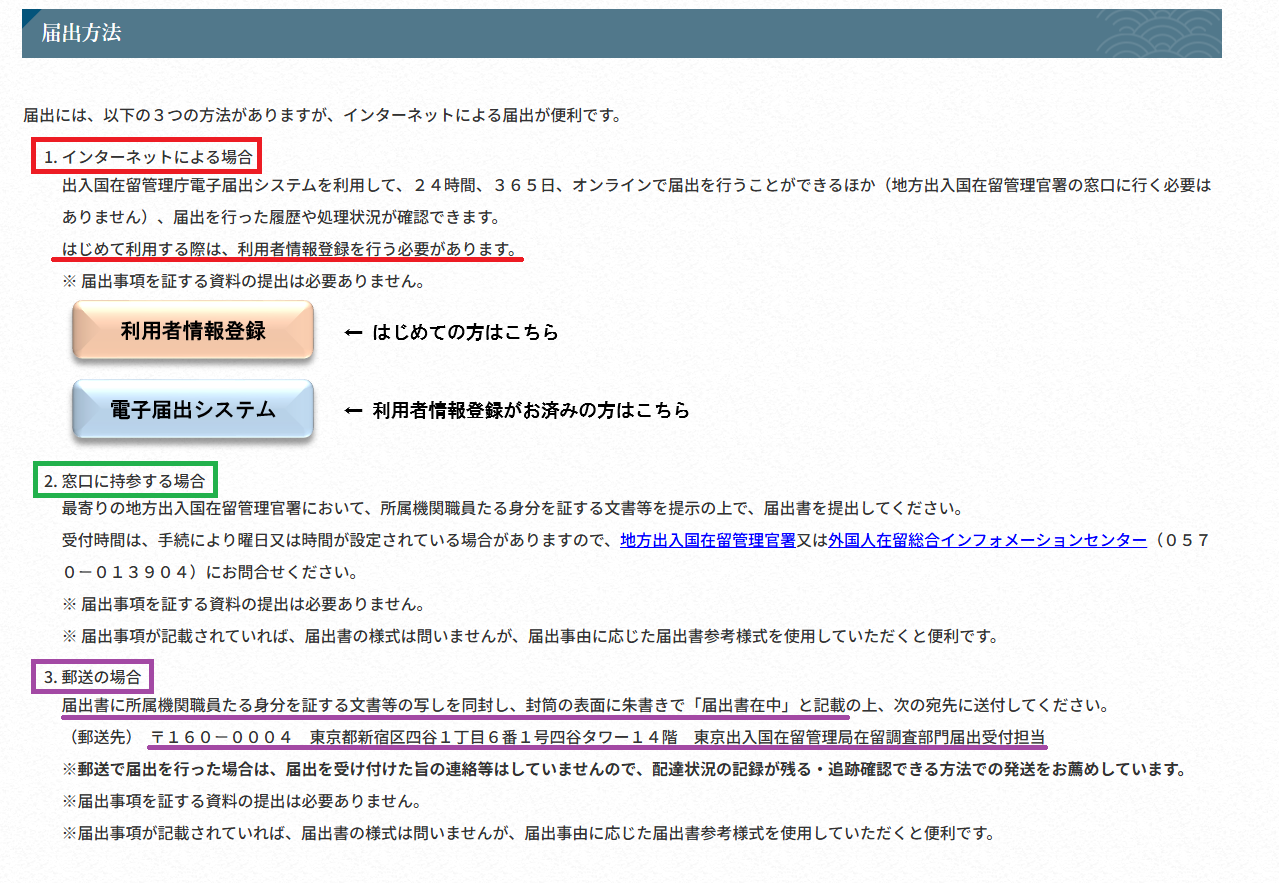Viewport: 1279px width, 883px height.
Task: Click the purple-underlined 届出書在中 instruction sentence
Action: coord(454,705)
